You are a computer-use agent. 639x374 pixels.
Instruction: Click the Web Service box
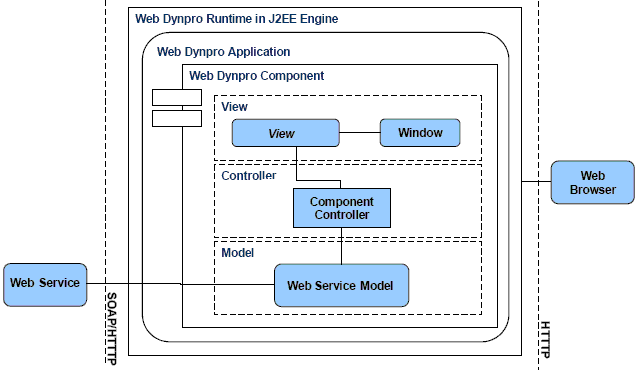pyautogui.click(x=45, y=284)
